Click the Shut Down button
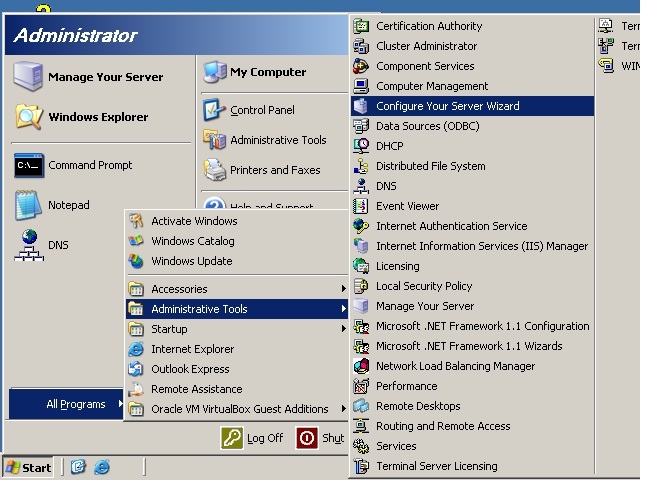The width and height of the screenshot is (645, 485). click(x=320, y=438)
